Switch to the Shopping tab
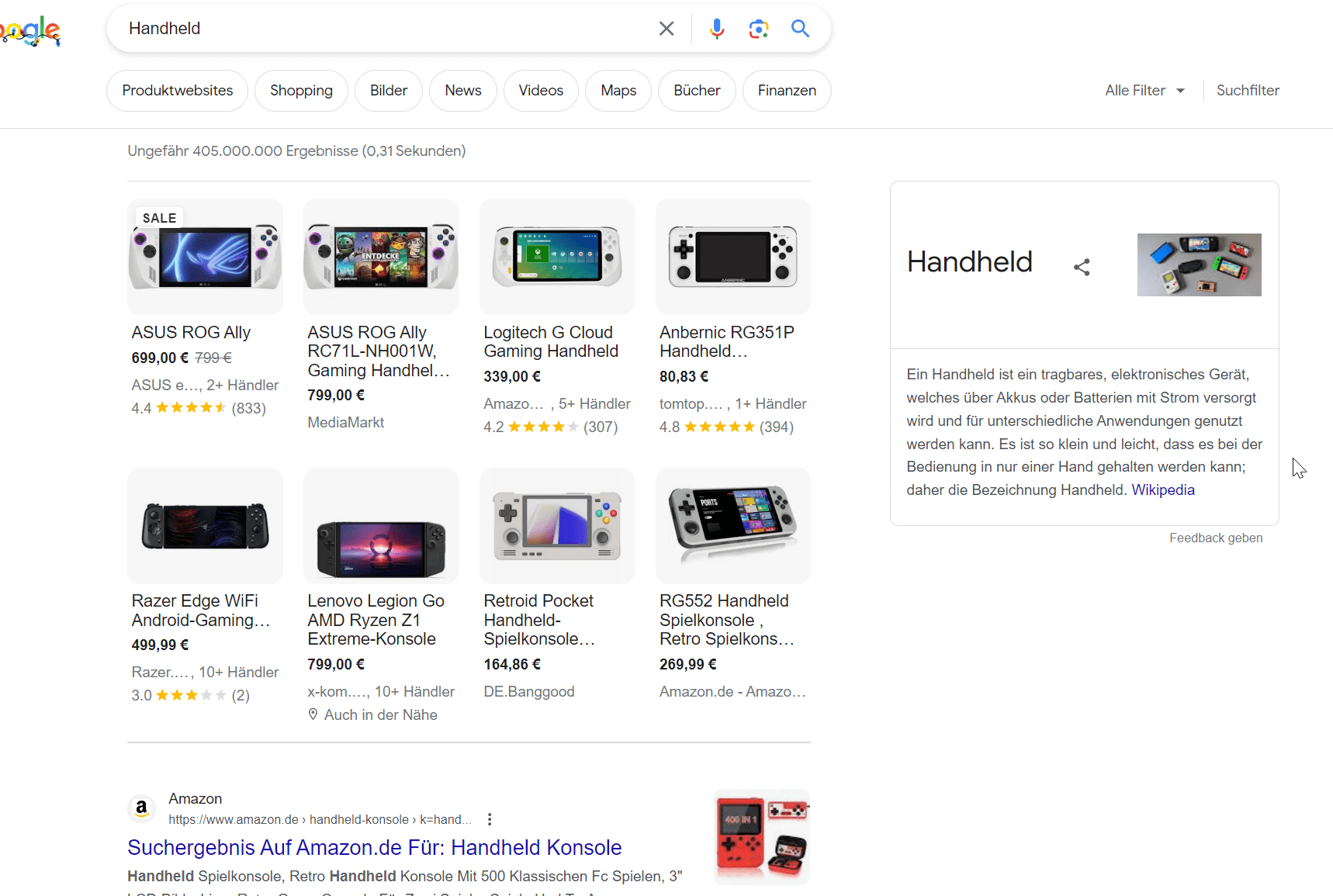 (x=301, y=91)
